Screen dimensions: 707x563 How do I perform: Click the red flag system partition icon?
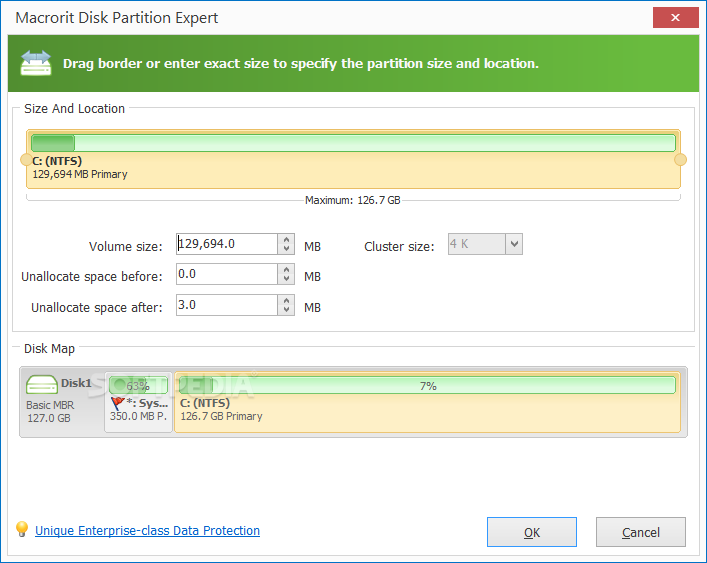click(117, 403)
